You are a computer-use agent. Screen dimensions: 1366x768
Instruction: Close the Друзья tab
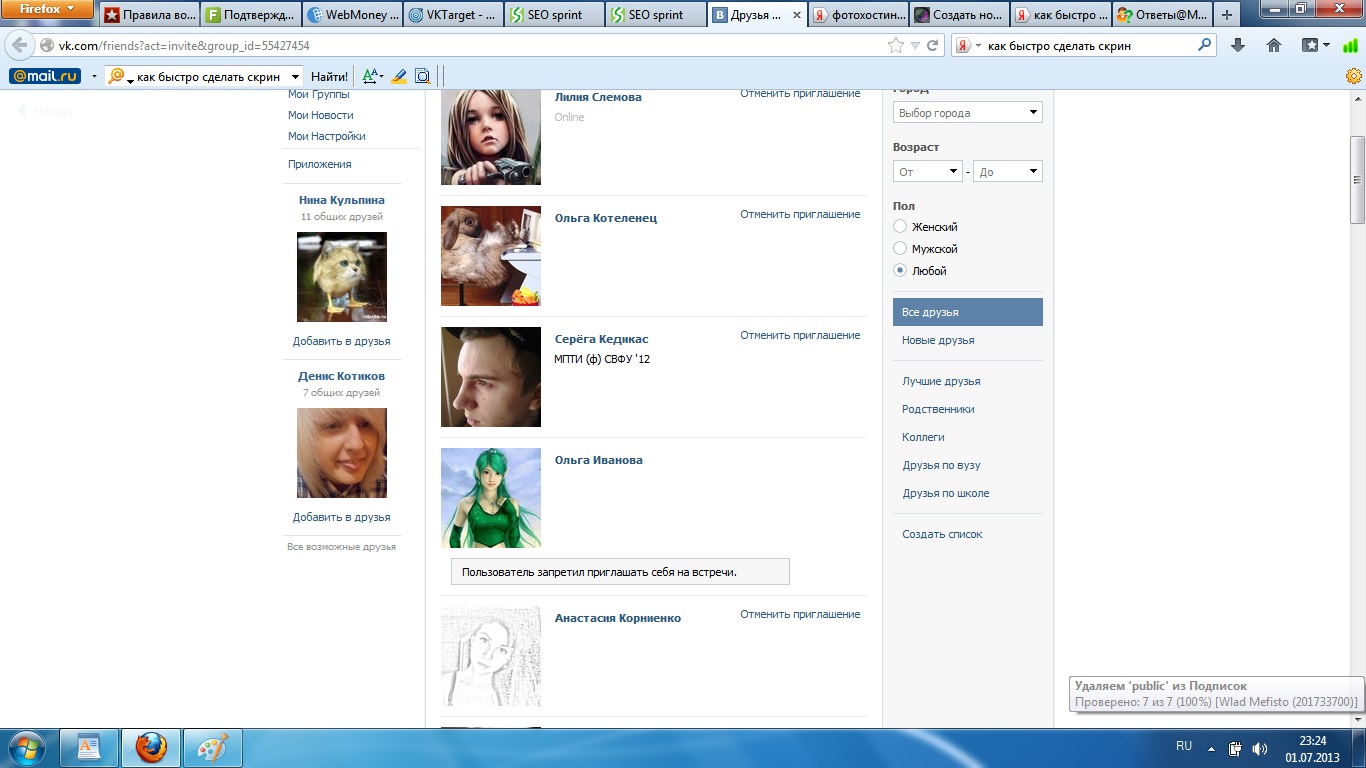pos(796,15)
